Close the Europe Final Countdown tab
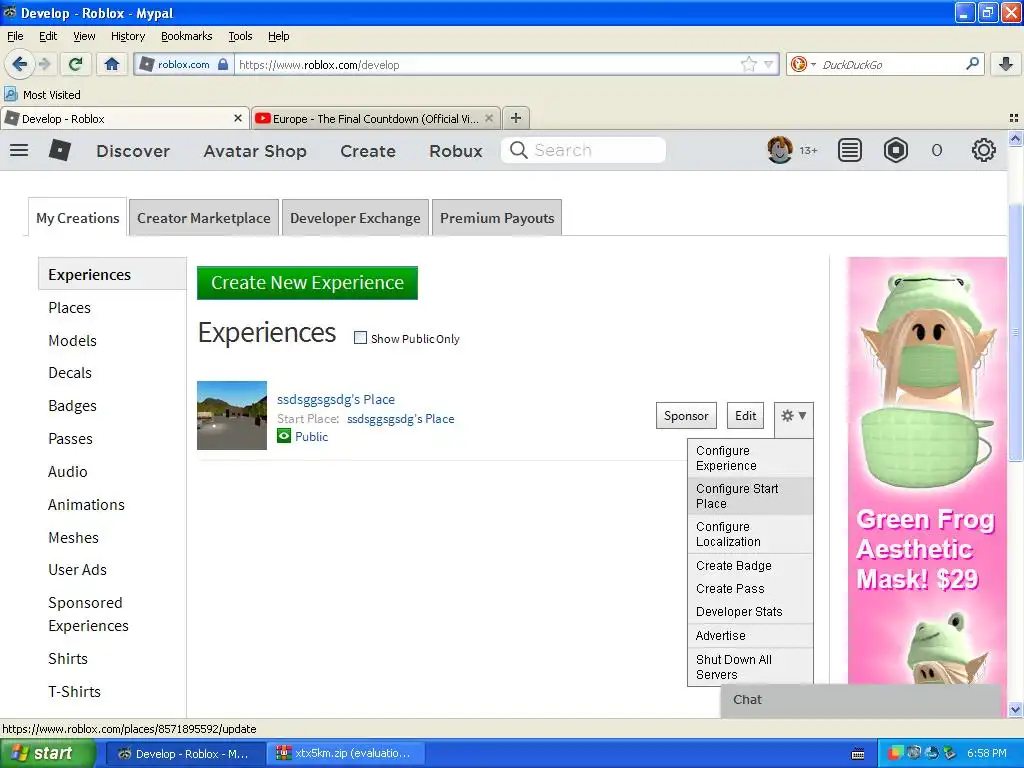This screenshot has height=768, width=1024. coord(488,118)
